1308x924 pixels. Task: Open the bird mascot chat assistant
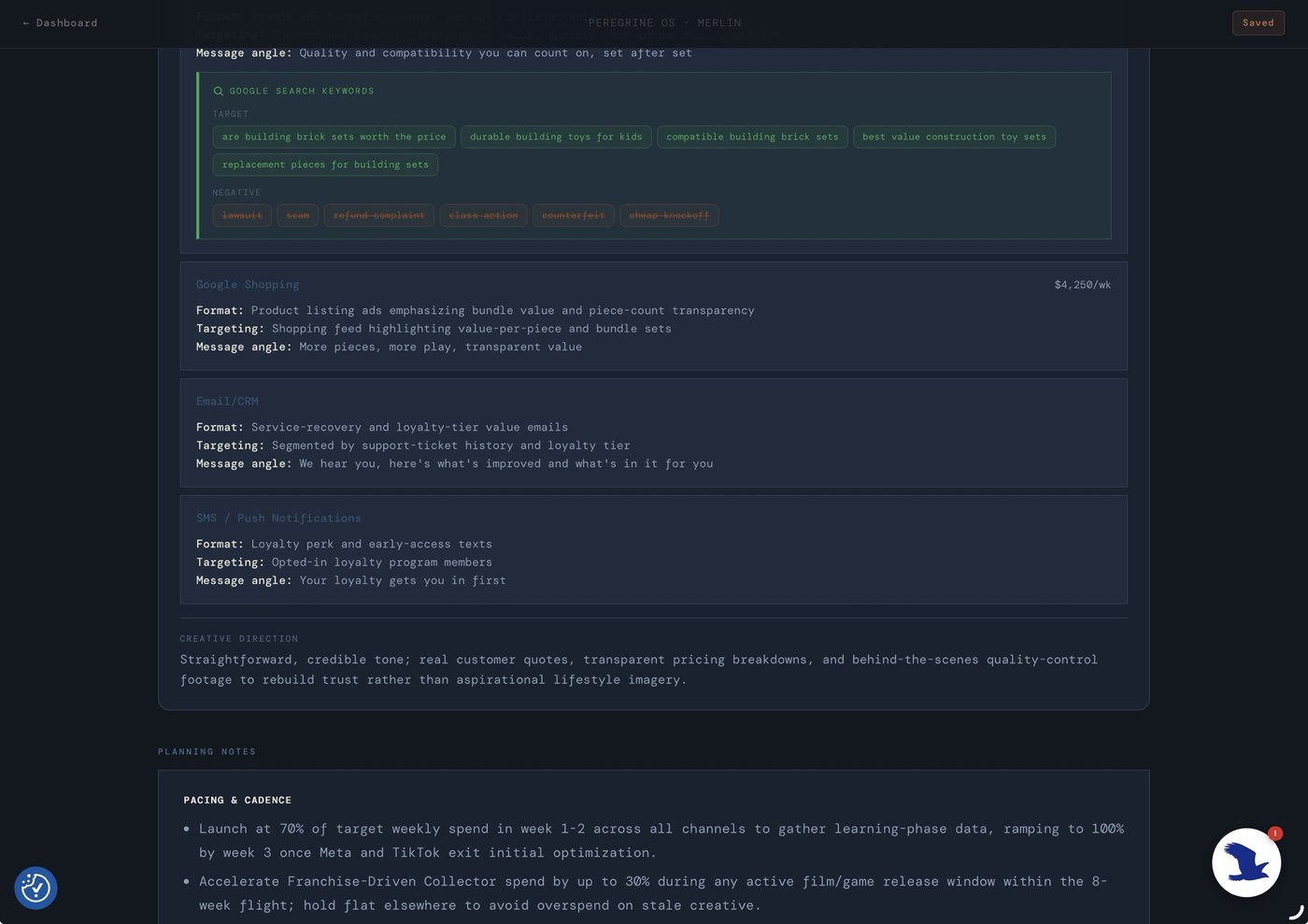(1246, 862)
